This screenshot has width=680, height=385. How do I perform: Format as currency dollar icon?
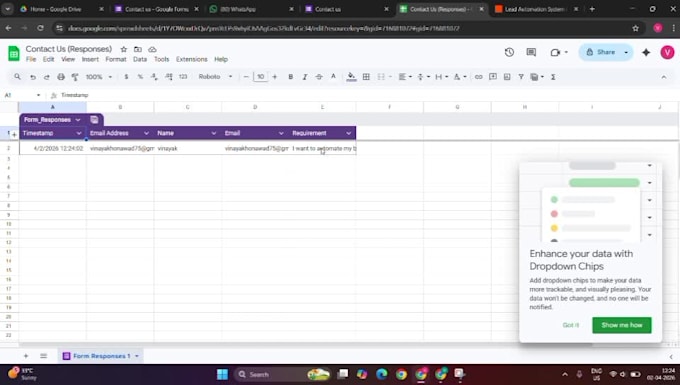(x=126, y=77)
